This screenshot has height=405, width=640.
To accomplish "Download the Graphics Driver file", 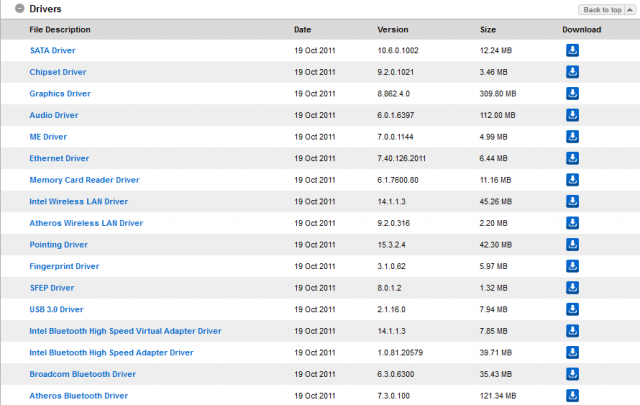I will [572, 93].
